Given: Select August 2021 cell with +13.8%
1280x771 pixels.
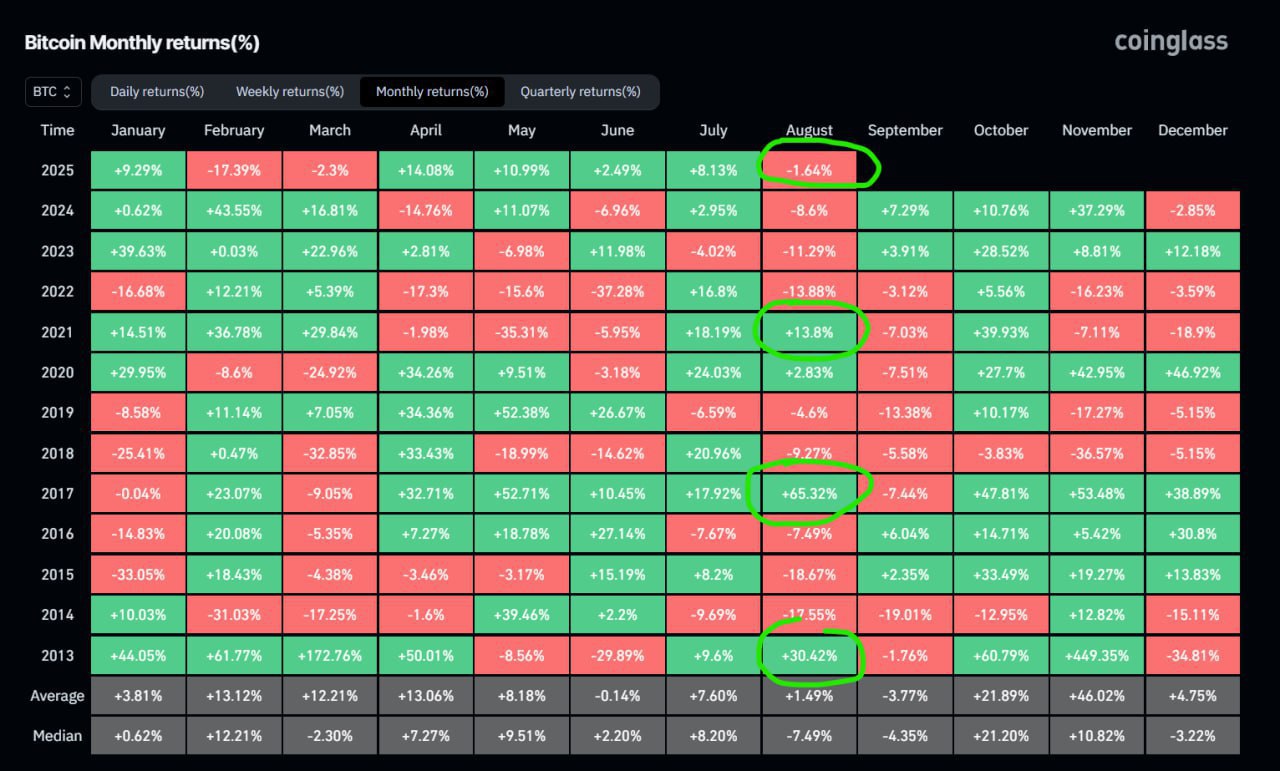Looking at the screenshot, I should (x=809, y=332).
